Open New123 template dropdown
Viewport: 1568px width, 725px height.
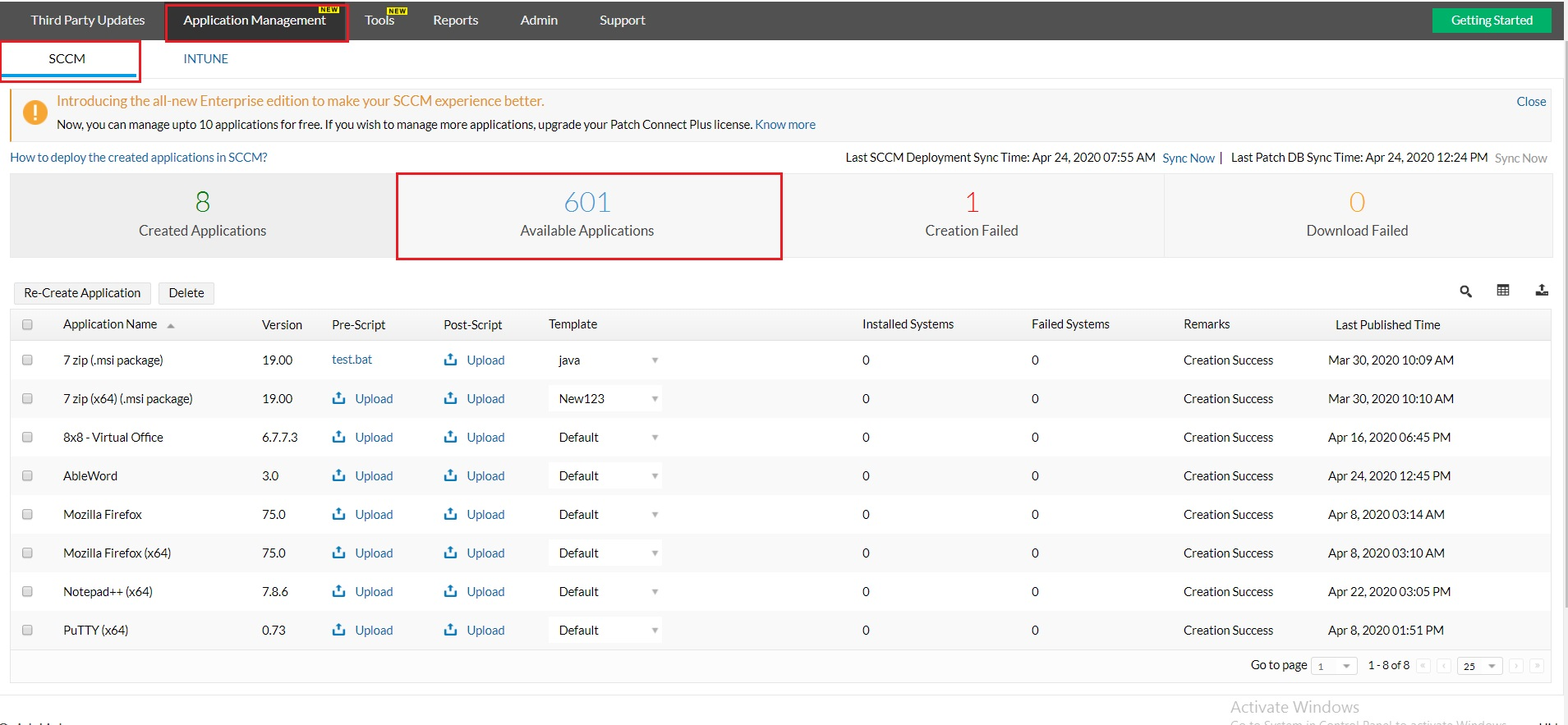605,399
